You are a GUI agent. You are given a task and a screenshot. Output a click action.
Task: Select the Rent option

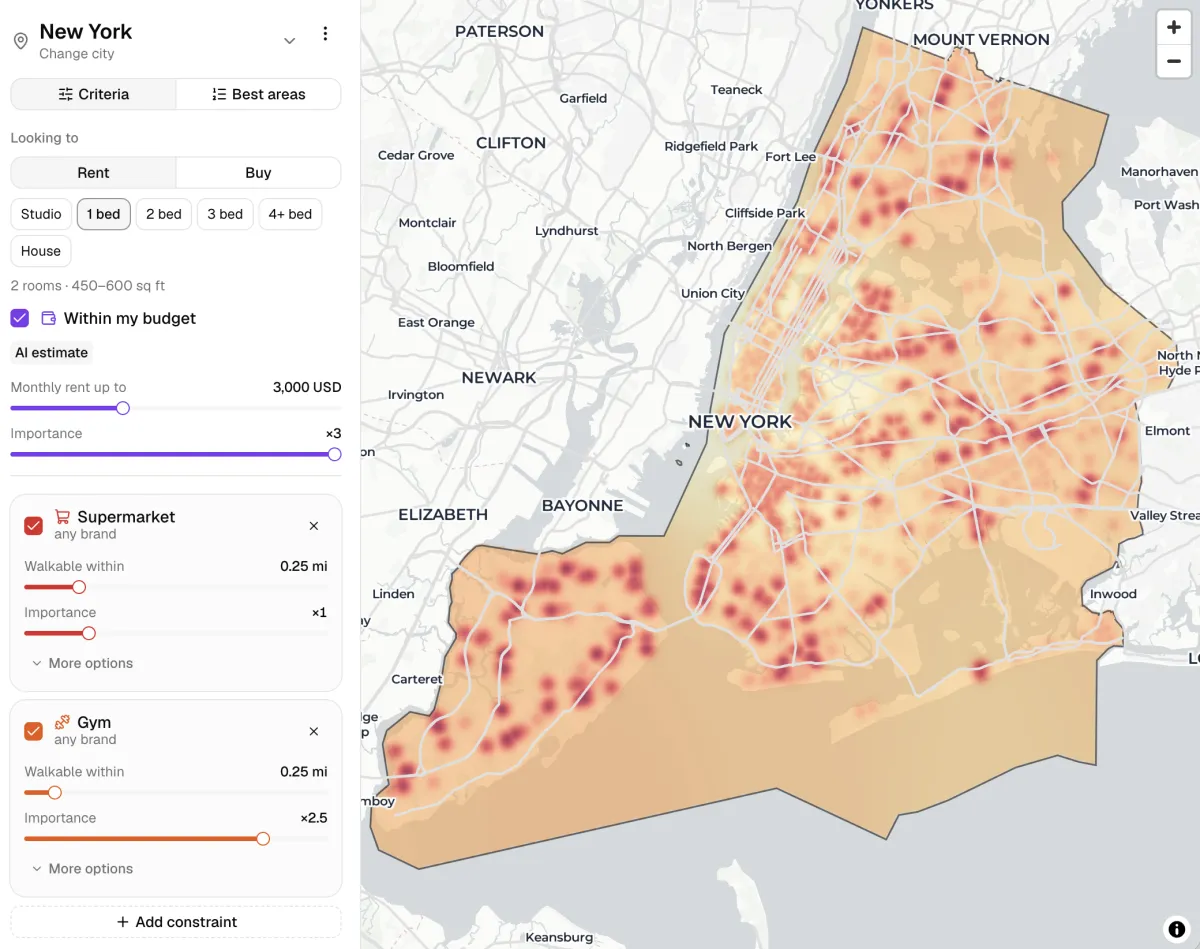(93, 173)
